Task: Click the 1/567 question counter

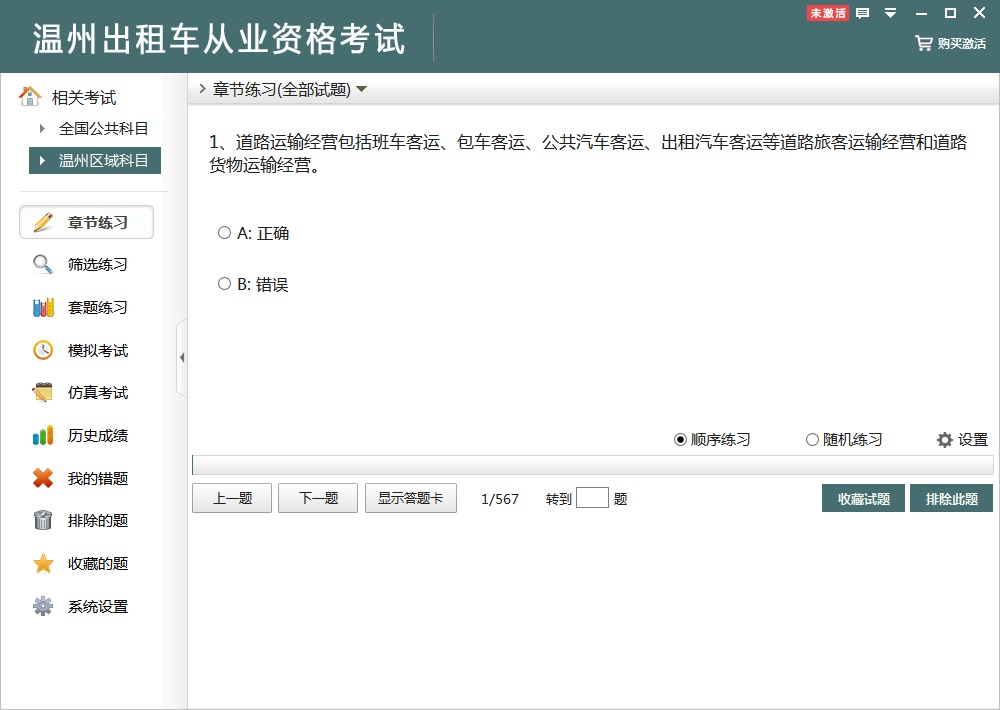Action: (x=500, y=499)
